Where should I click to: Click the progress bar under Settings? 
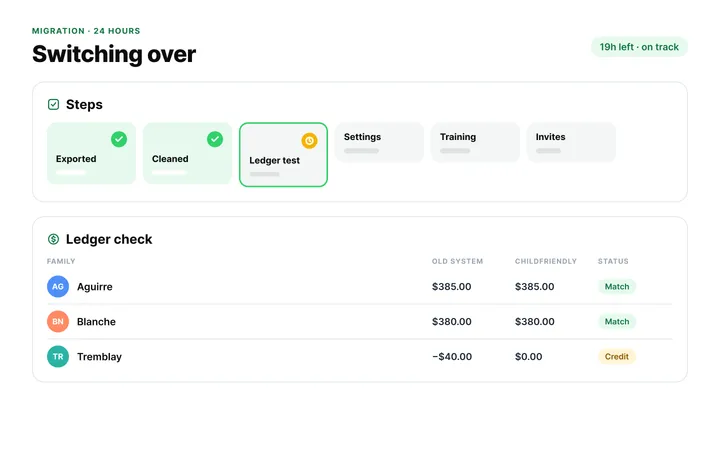[361, 151]
